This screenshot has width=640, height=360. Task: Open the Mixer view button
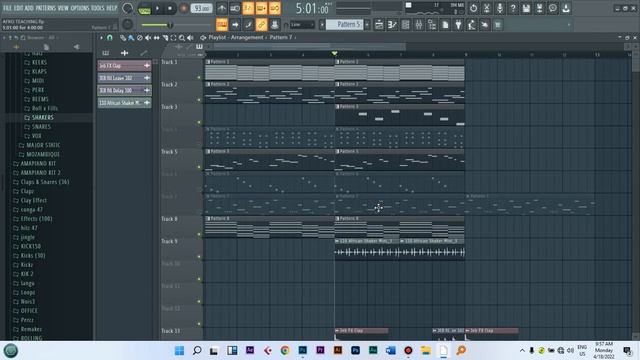(x=419, y=25)
